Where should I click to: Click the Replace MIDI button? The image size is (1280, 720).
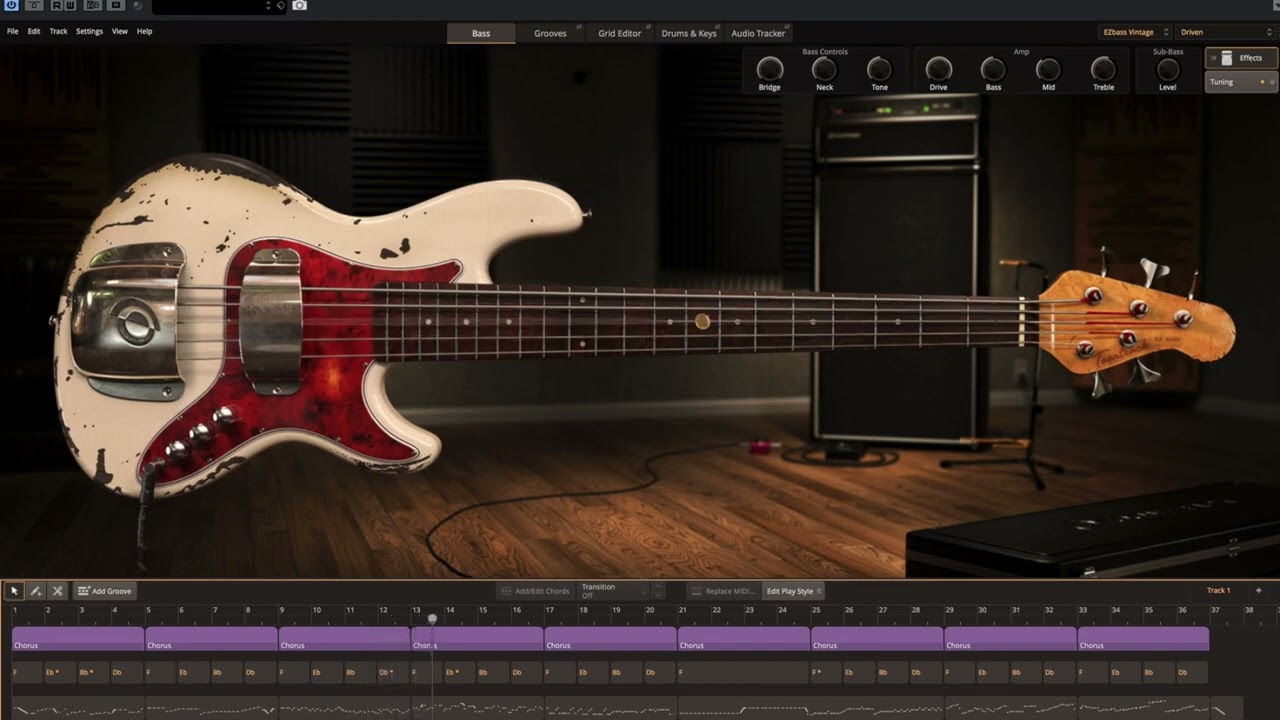pos(724,591)
